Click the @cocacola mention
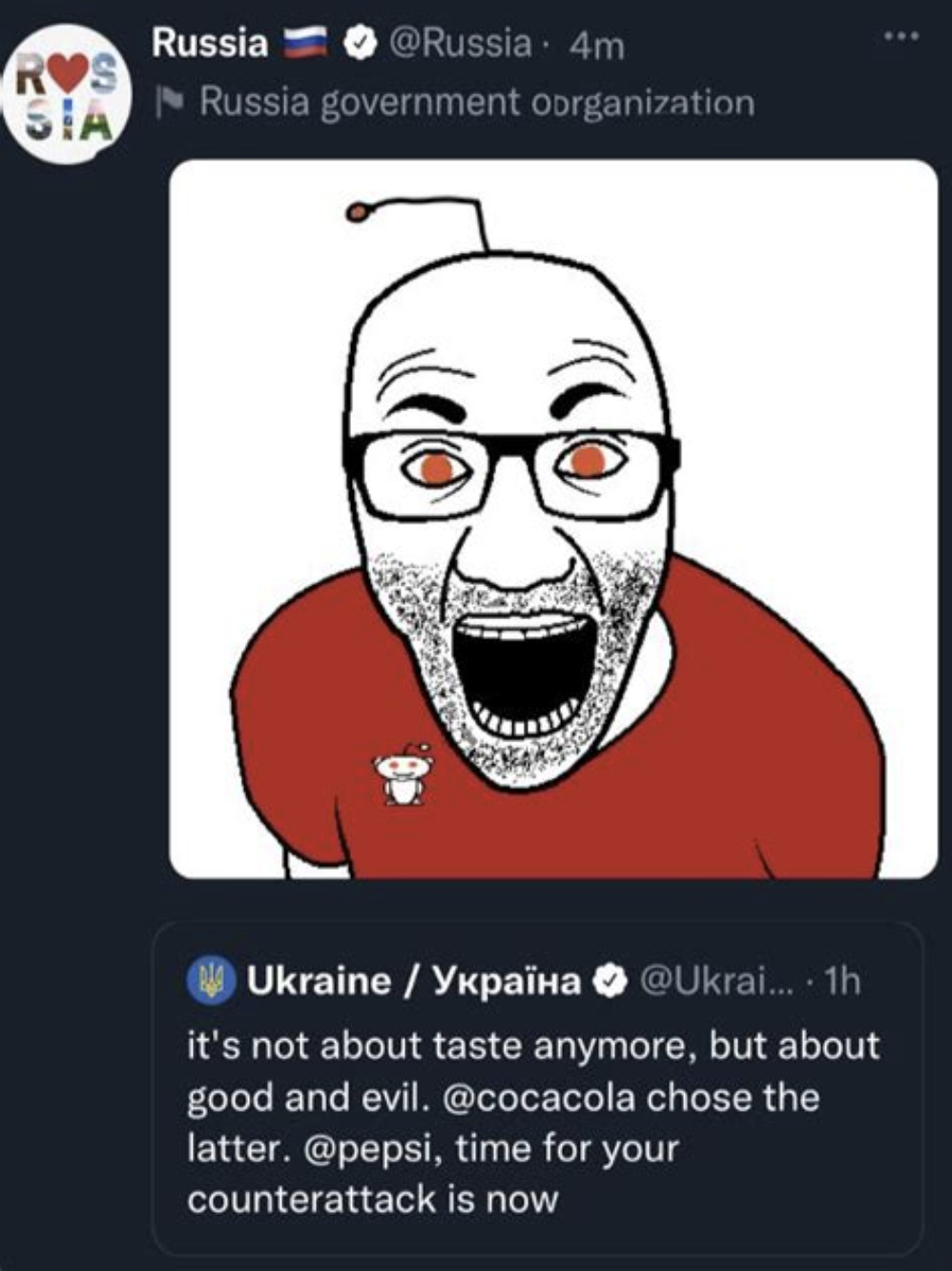Viewport: 952px width, 1271px height. click(539, 1097)
